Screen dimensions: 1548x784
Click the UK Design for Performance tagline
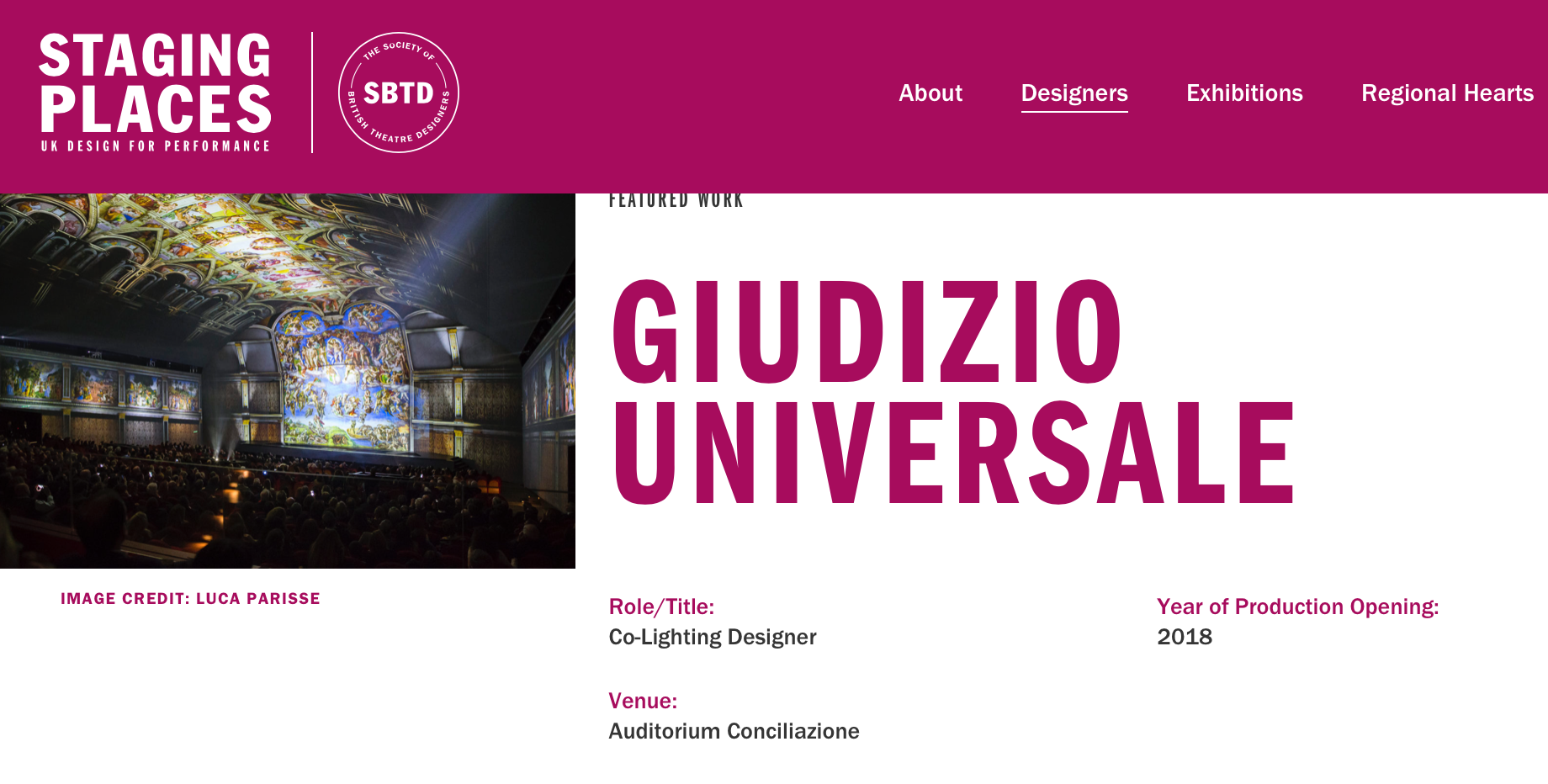[156, 146]
